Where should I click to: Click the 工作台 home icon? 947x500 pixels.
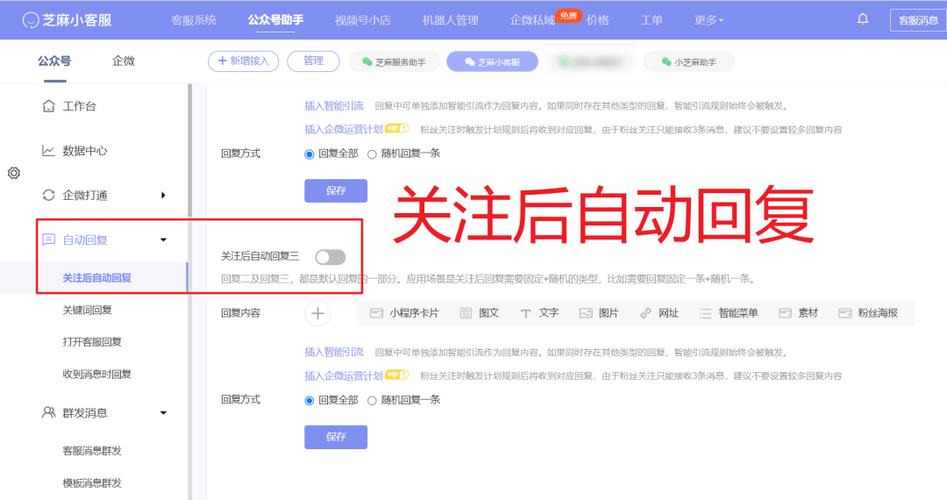pos(49,106)
